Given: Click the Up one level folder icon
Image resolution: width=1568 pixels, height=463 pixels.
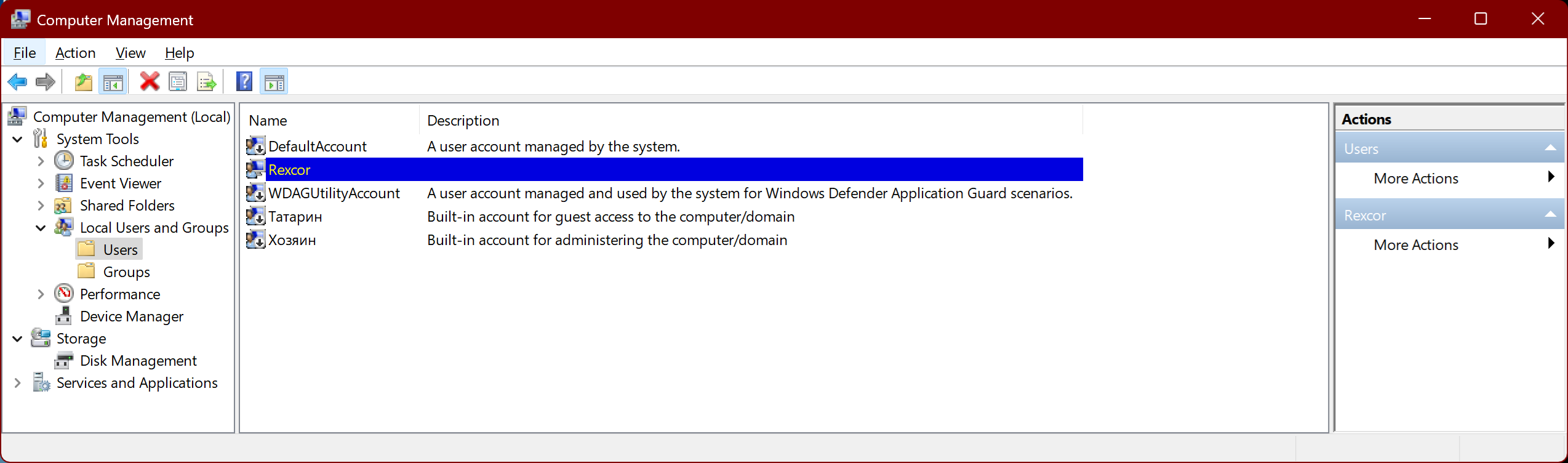Looking at the screenshot, I should [x=83, y=82].
